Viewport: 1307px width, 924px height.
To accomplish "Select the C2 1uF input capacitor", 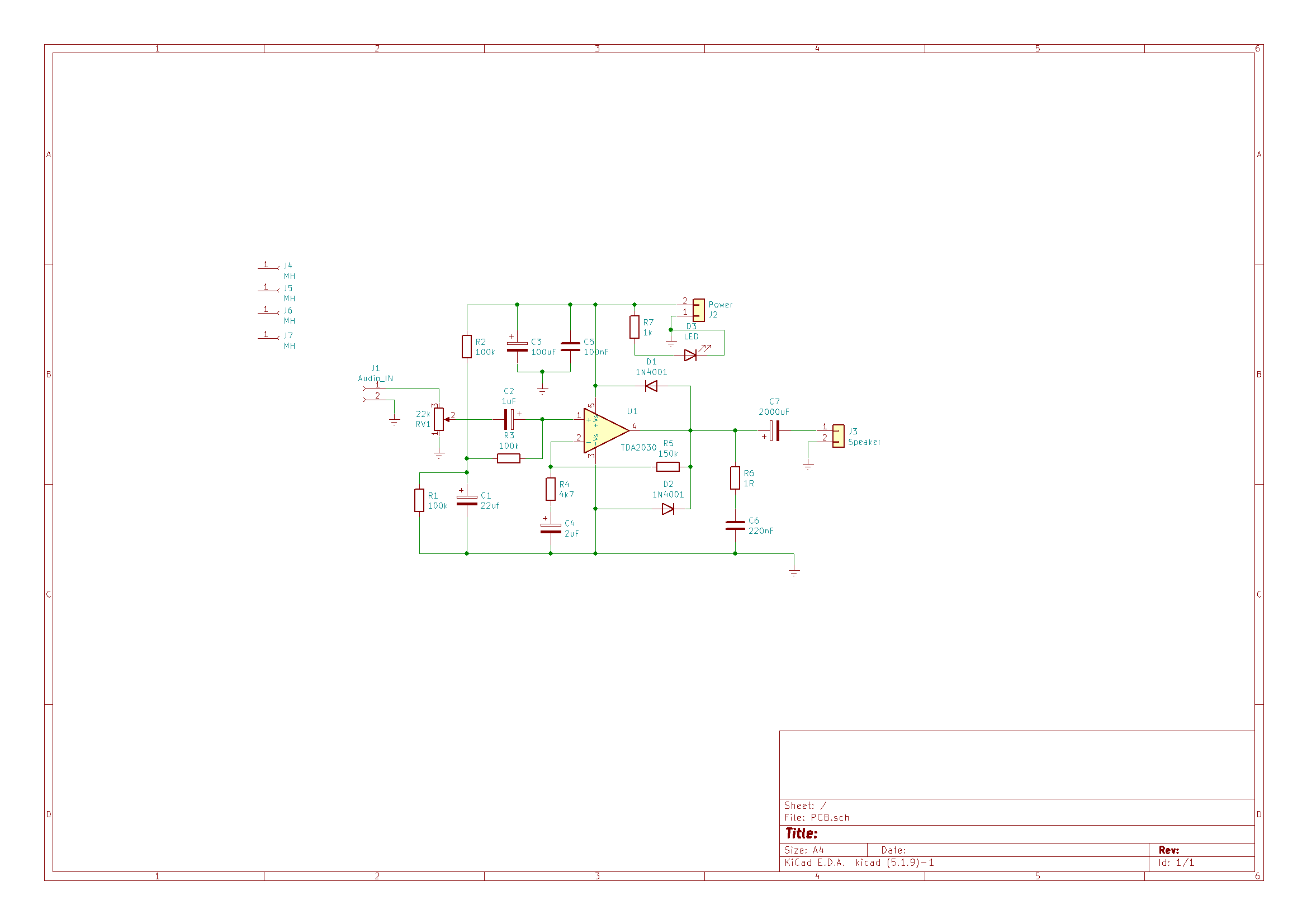I will pos(509,420).
